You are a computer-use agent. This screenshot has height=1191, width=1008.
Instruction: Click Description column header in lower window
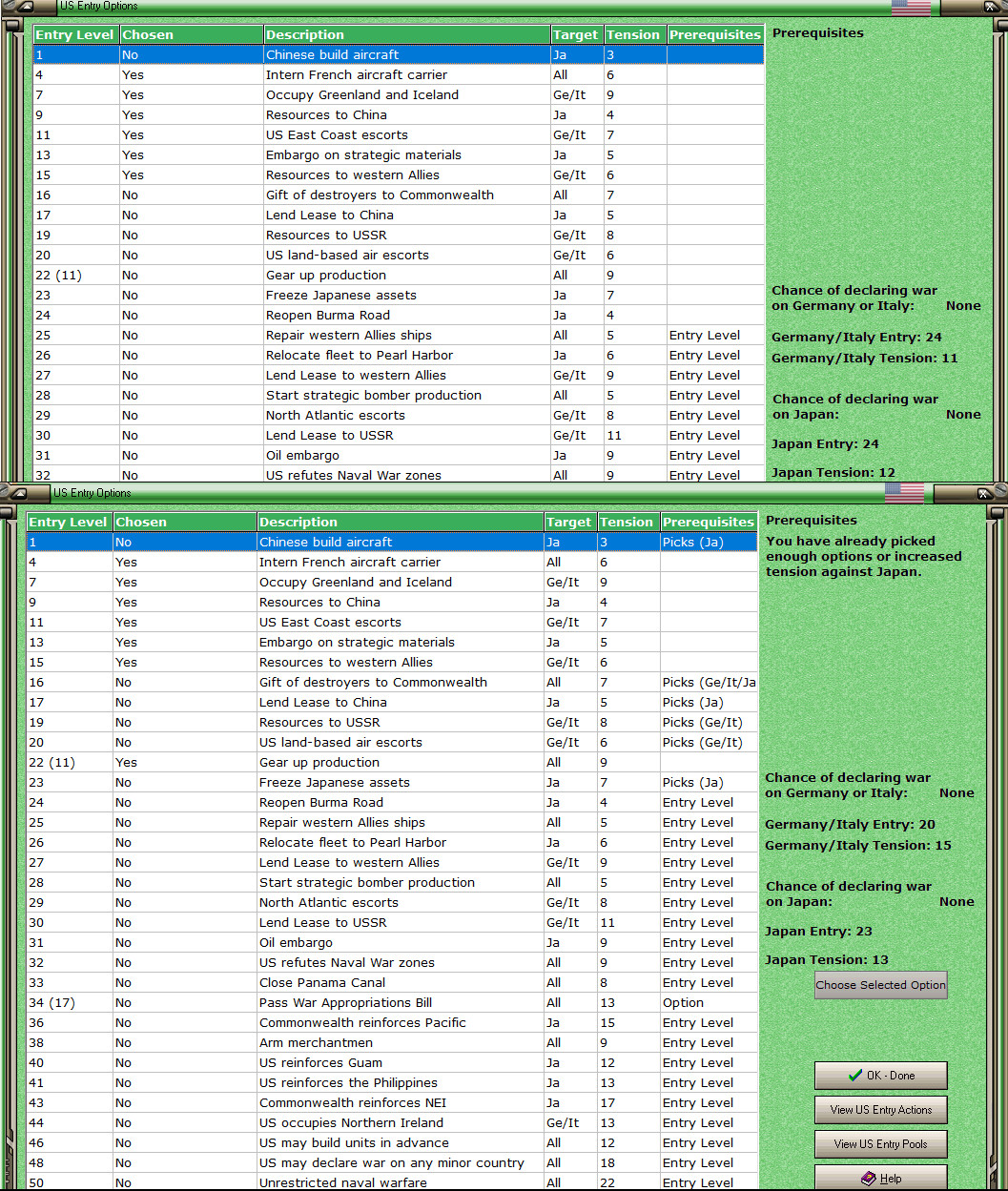pyautogui.click(x=400, y=522)
